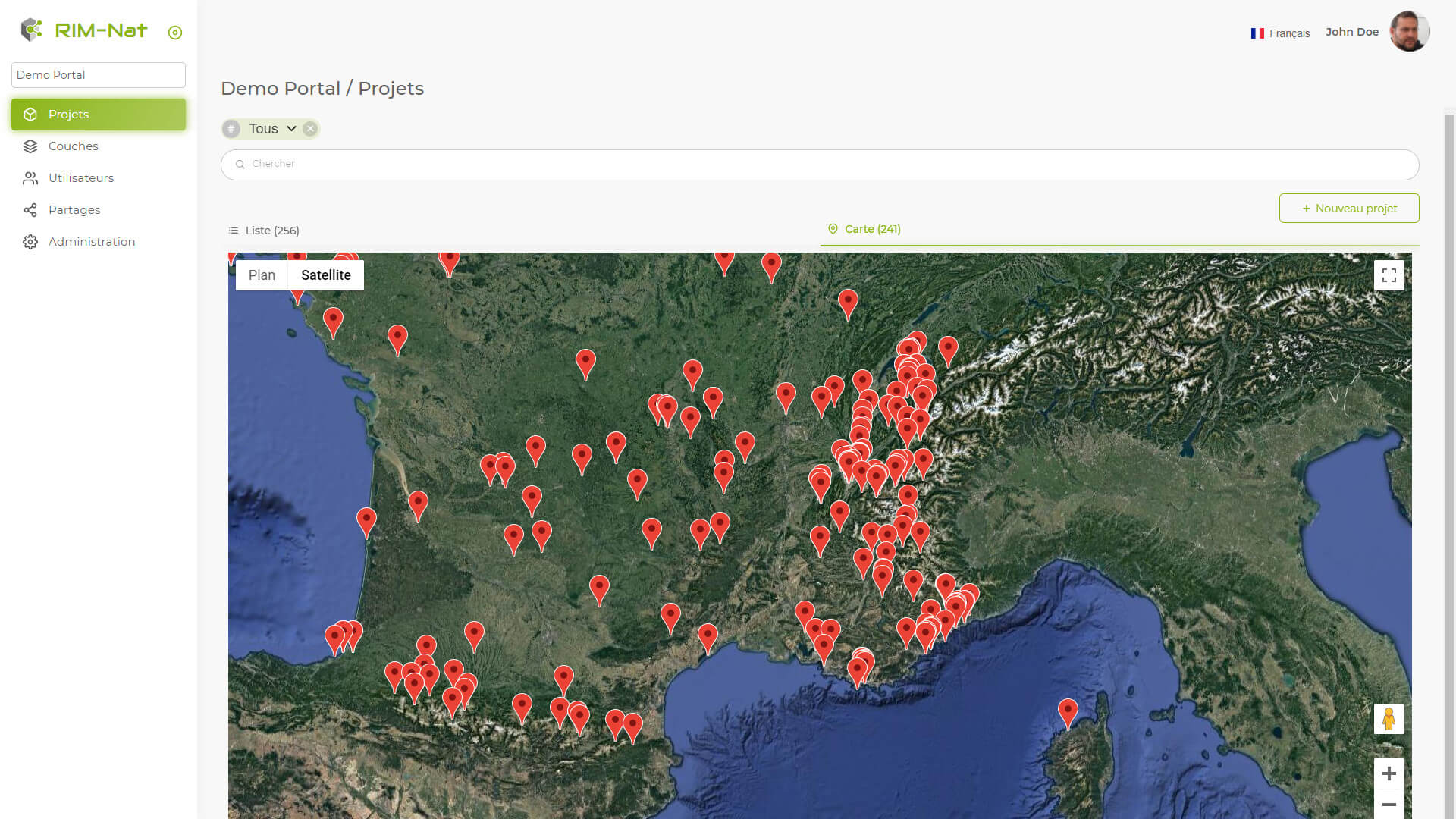Click the John Doe profile avatar
1456x819 pixels.
coord(1409,32)
